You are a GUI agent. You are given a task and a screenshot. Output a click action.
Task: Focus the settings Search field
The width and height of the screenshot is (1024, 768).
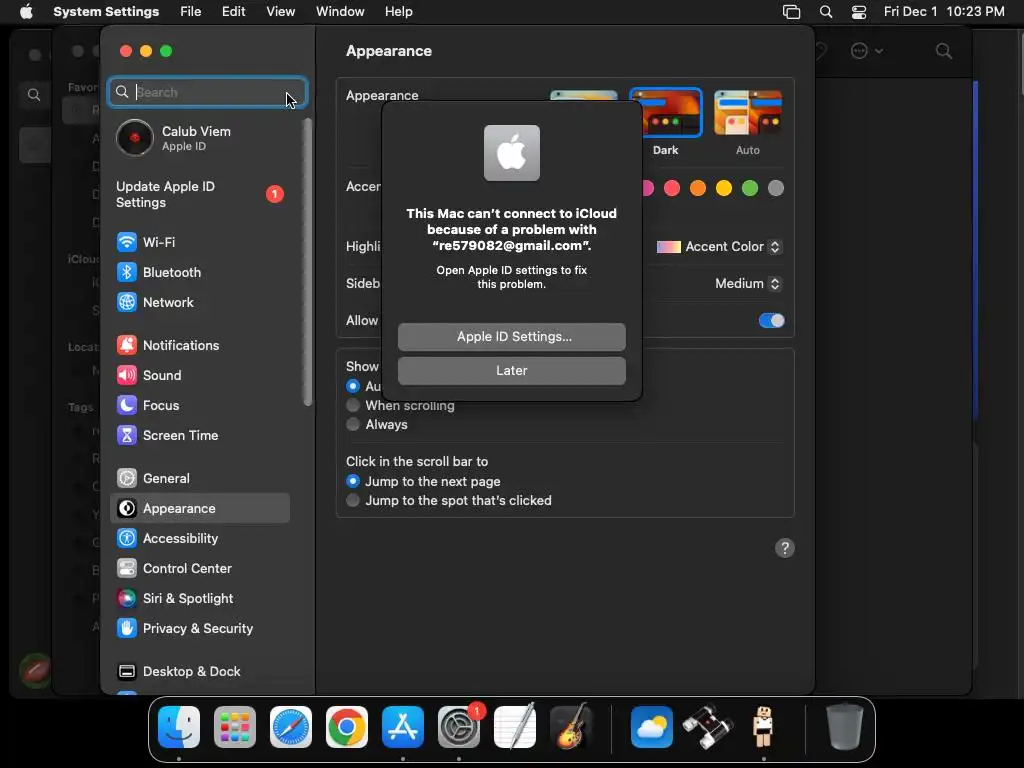coord(208,92)
